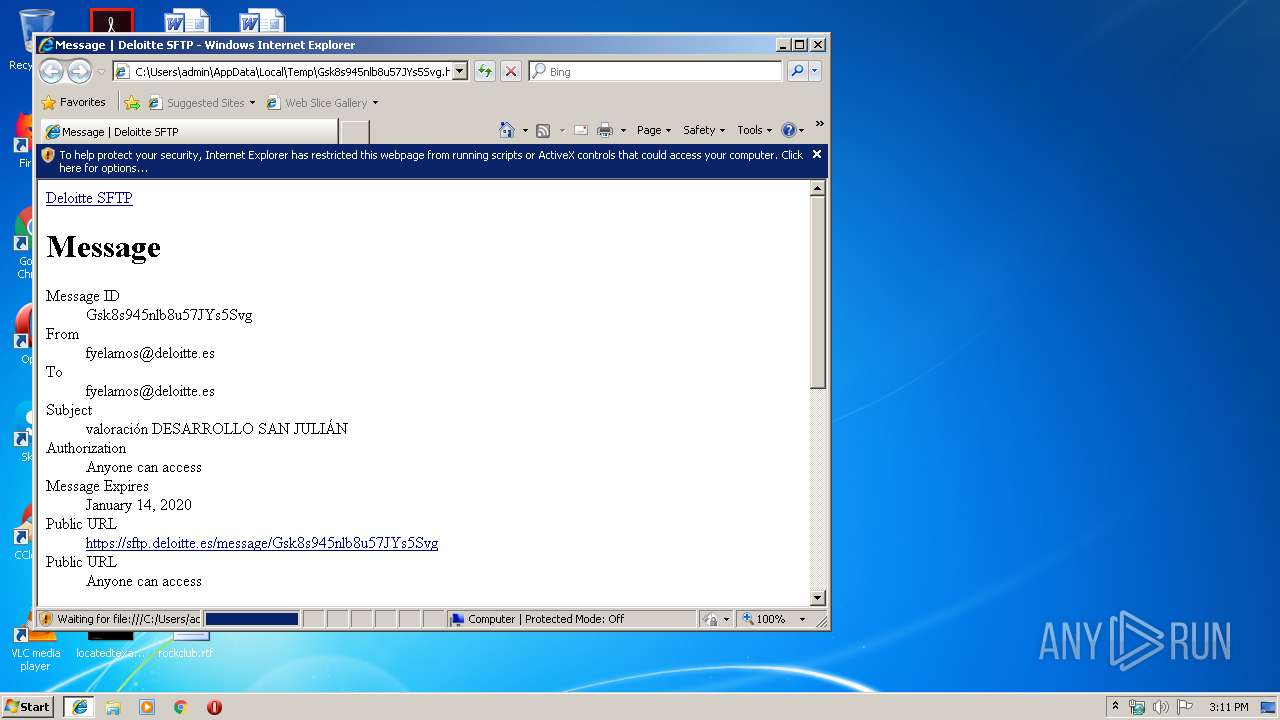
Task: Click the RSS Feeds icon
Action: pyautogui.click(x=543, y=130)
